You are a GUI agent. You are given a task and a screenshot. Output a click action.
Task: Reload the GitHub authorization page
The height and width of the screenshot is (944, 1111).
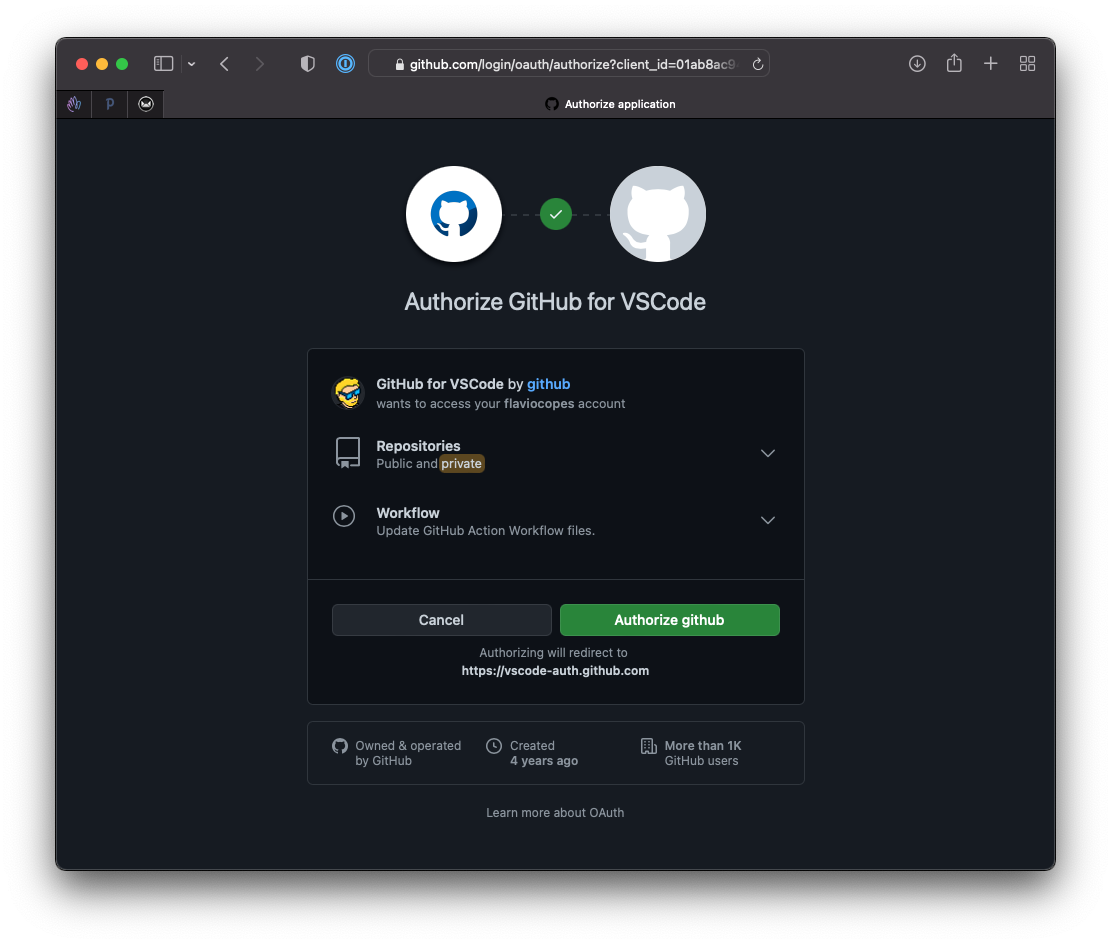(757, 64)
